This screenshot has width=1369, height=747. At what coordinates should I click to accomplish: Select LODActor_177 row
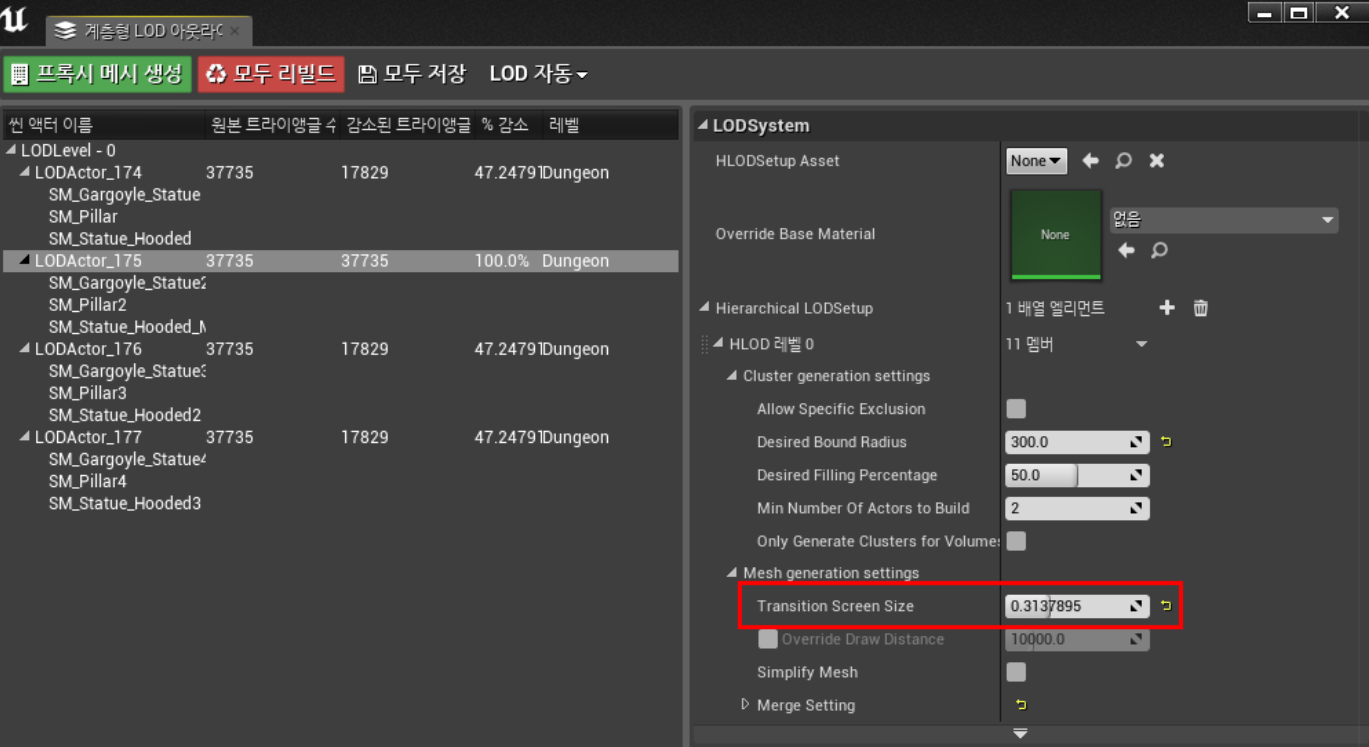pyautogui.click(x=340, y=437)
